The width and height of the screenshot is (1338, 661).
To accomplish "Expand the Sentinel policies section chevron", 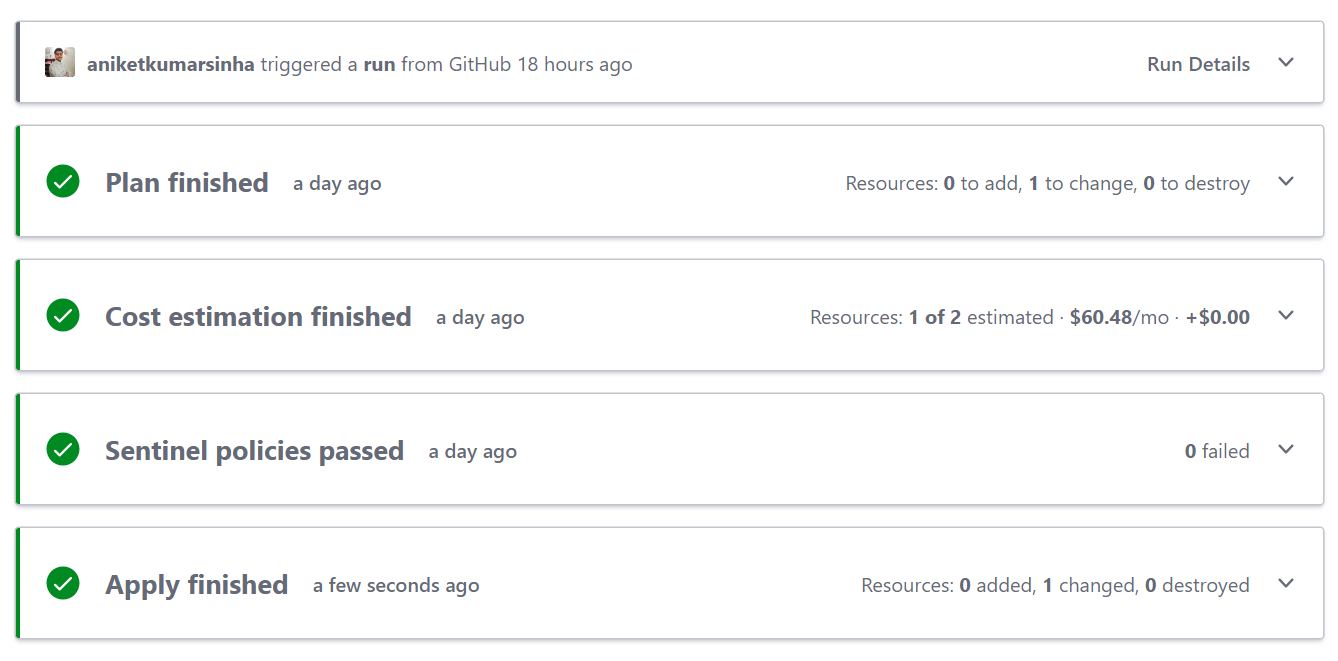I will [1286, 450].
